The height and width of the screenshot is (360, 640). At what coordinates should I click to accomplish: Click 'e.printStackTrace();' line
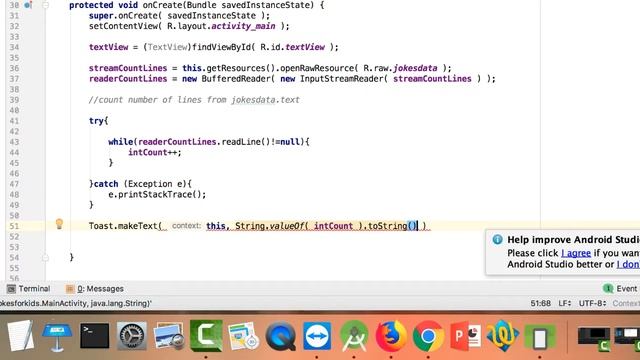tap(157, 194)
